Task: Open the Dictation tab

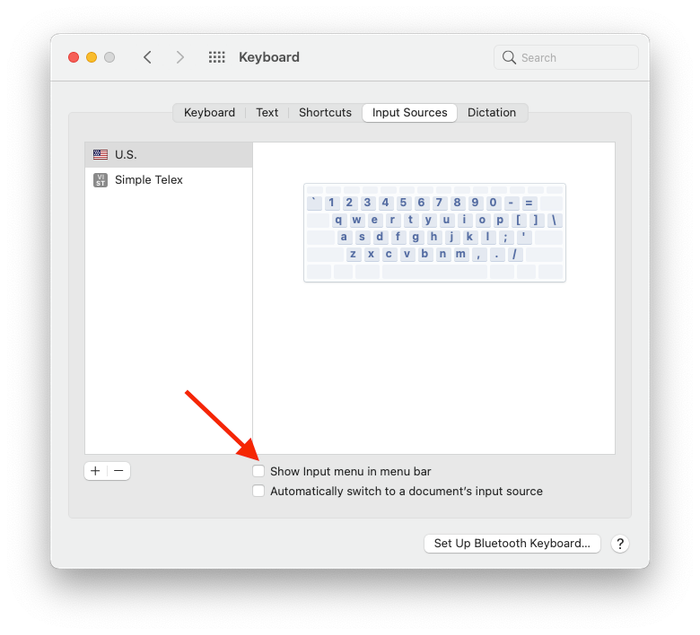Action: click(x=492, y=113)
